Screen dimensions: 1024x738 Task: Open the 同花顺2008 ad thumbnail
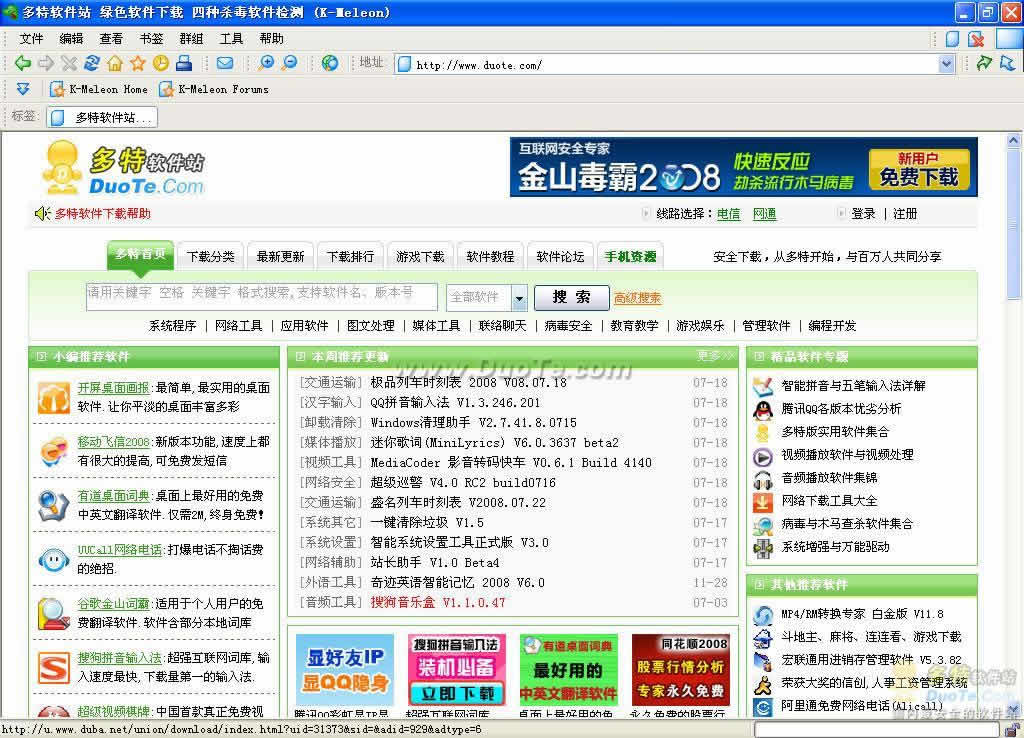tap(680, 669)
